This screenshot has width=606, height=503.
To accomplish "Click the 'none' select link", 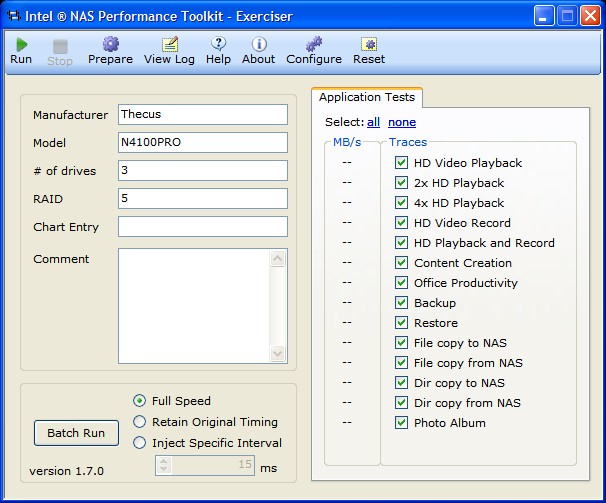I will 402,122.
